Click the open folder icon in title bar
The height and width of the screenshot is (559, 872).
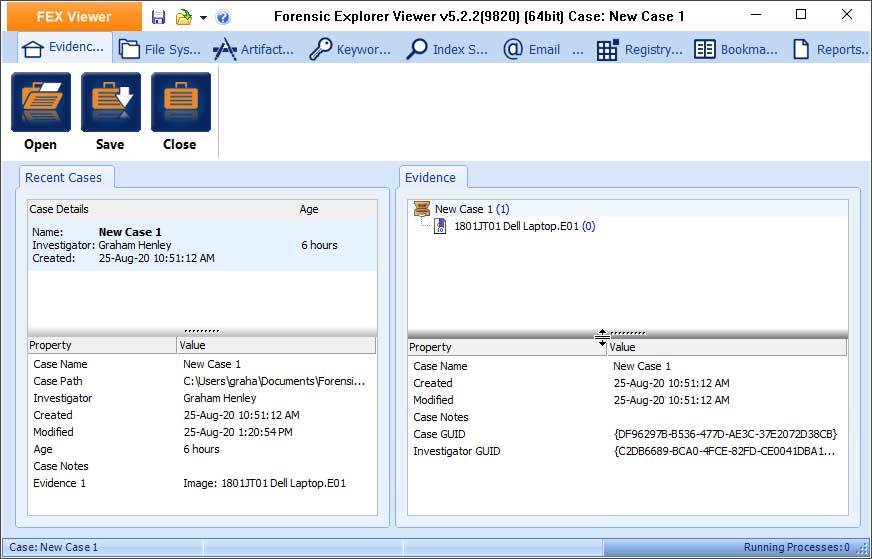tap(183, 17)
